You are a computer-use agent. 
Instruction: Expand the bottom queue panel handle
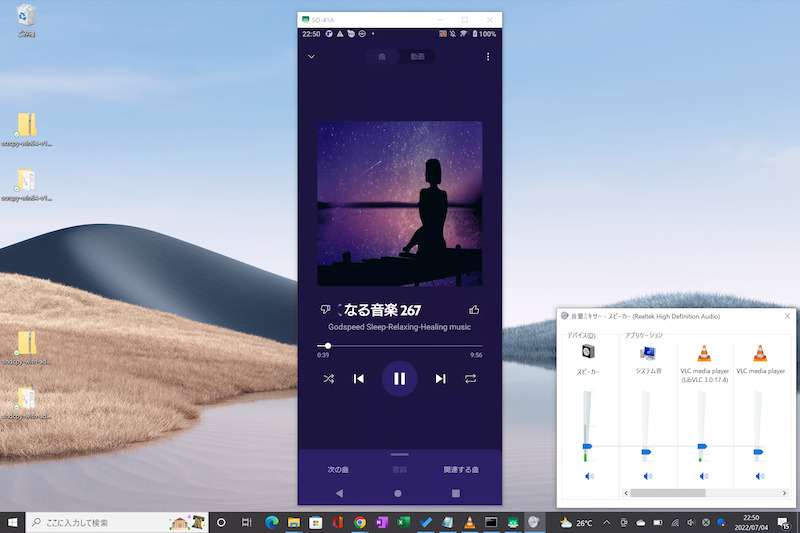click(x=399, y=455)
